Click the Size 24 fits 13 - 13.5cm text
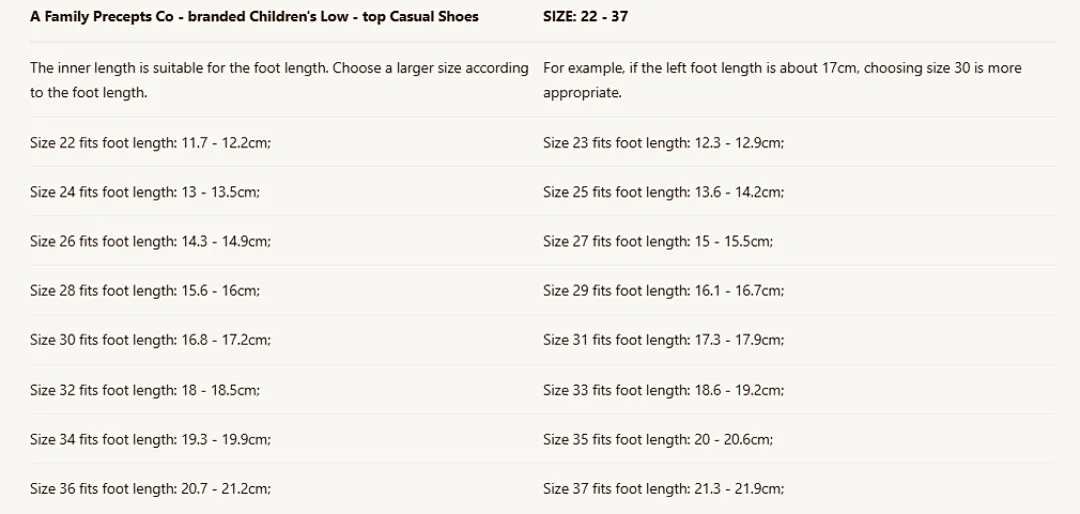1080x514 pixels. coord(145,192)
